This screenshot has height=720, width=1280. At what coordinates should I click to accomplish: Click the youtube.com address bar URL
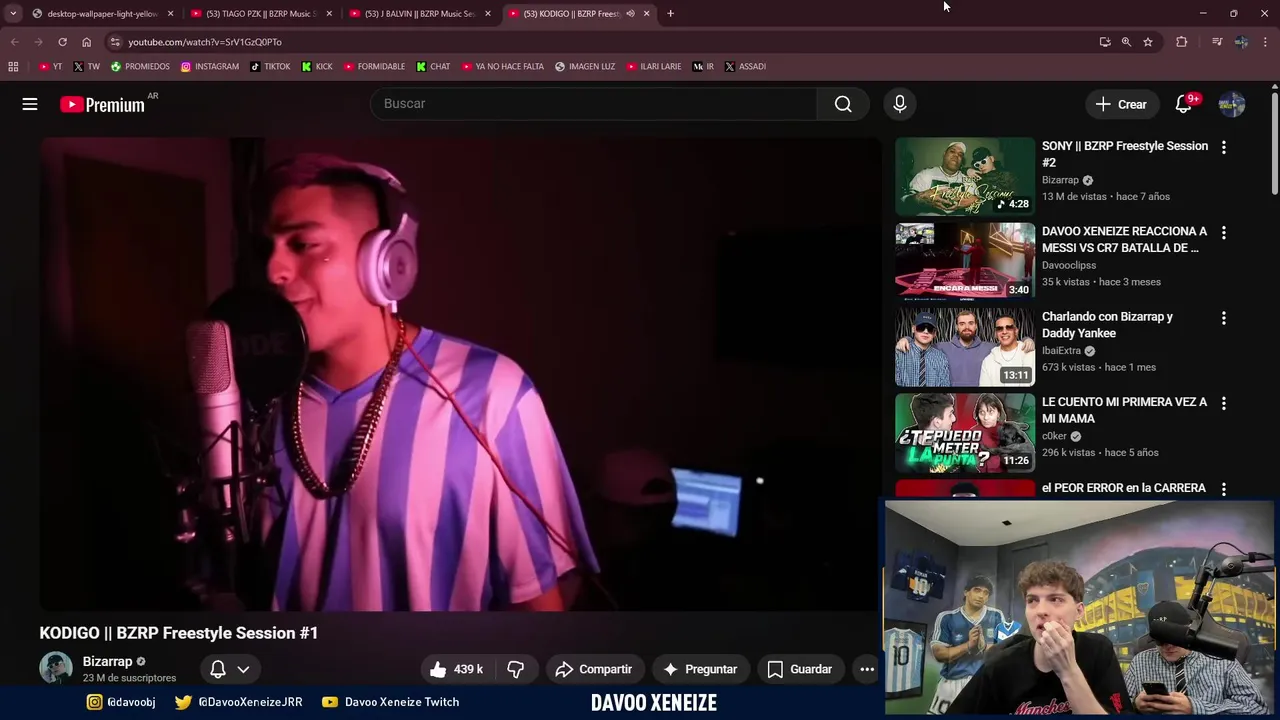(x=205, y=42)
